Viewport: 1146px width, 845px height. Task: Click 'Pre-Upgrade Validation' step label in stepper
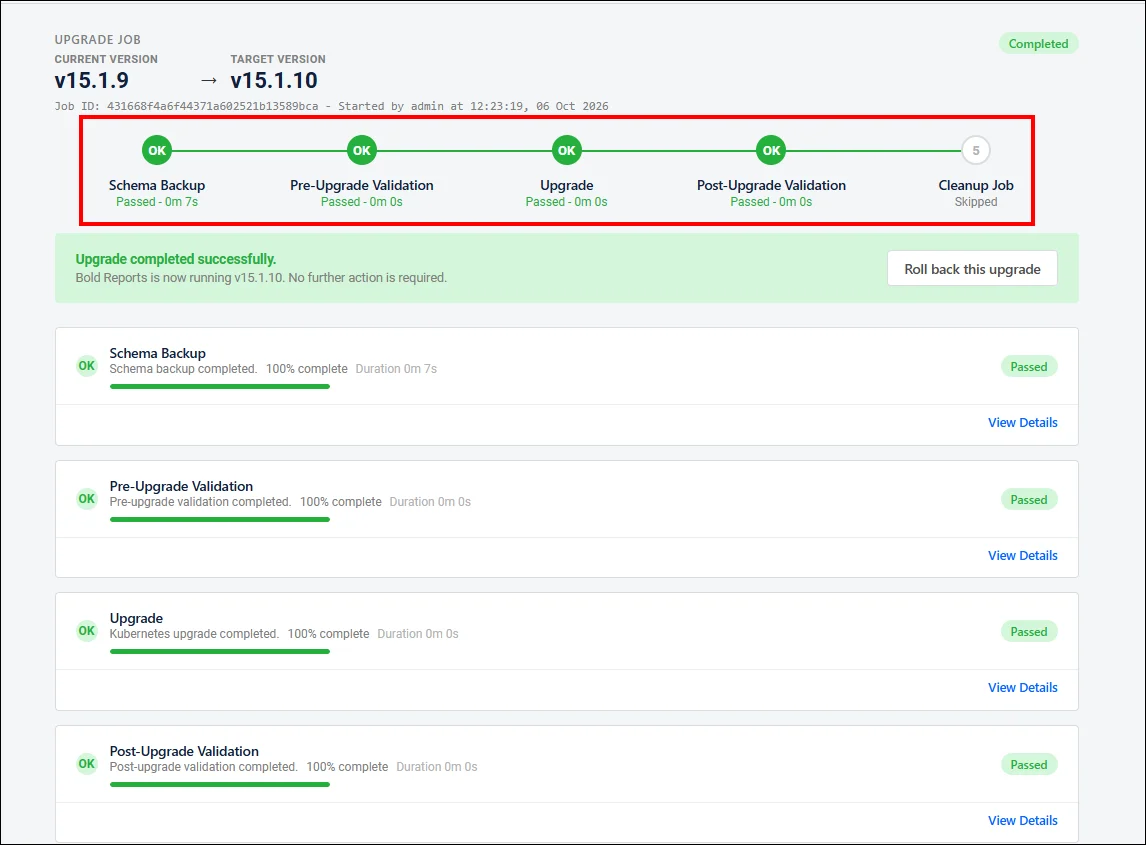pyautogui.click(x=362, y=185)
